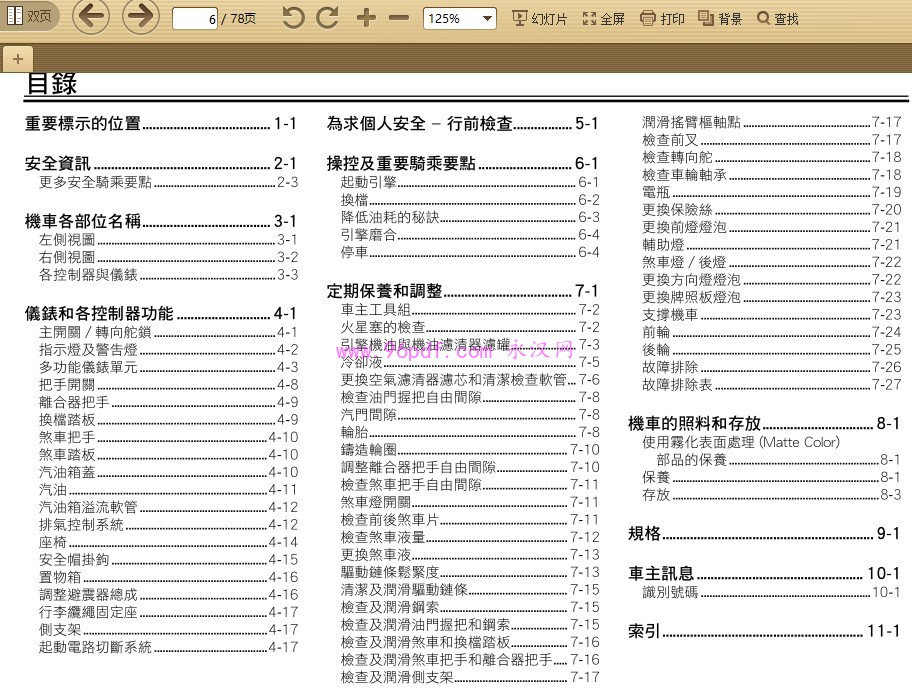Start slideshow mode with 幻灯片 button
Screen dimensions: 912x695
tap(539, 17)
